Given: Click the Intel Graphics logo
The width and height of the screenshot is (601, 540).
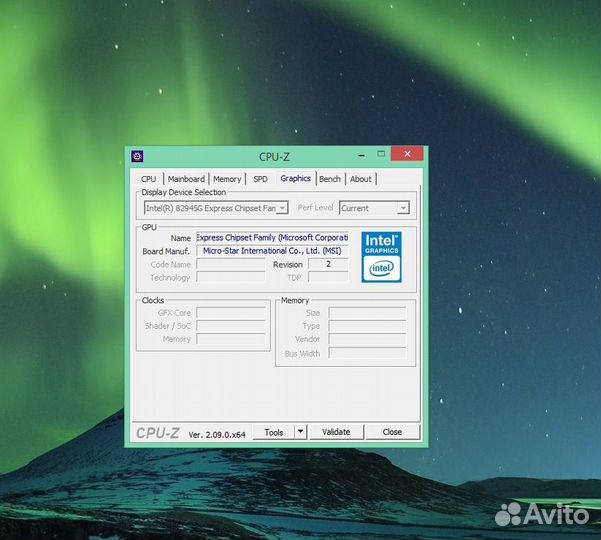Looking at the screenshot, I should click(381, 257).
